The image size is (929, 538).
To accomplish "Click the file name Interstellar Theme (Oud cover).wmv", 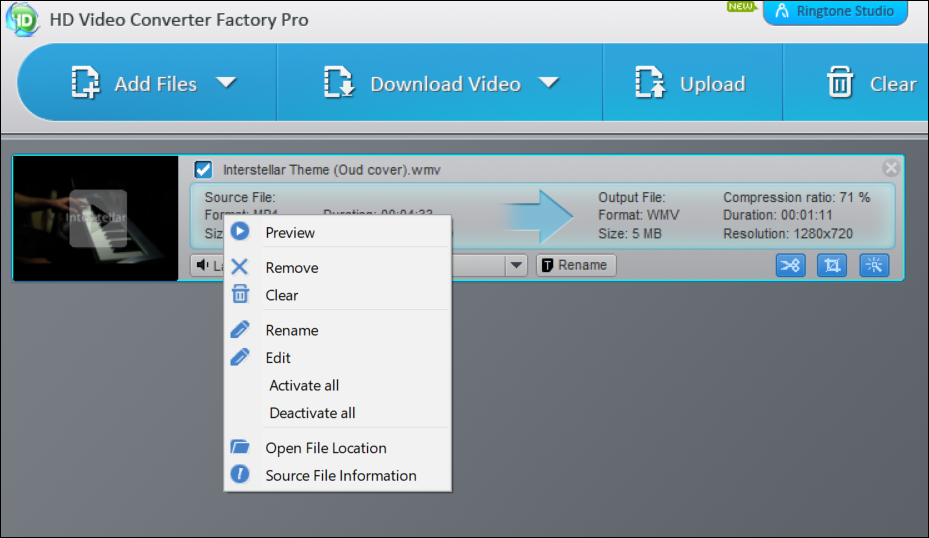I will (x=332, y=170).
